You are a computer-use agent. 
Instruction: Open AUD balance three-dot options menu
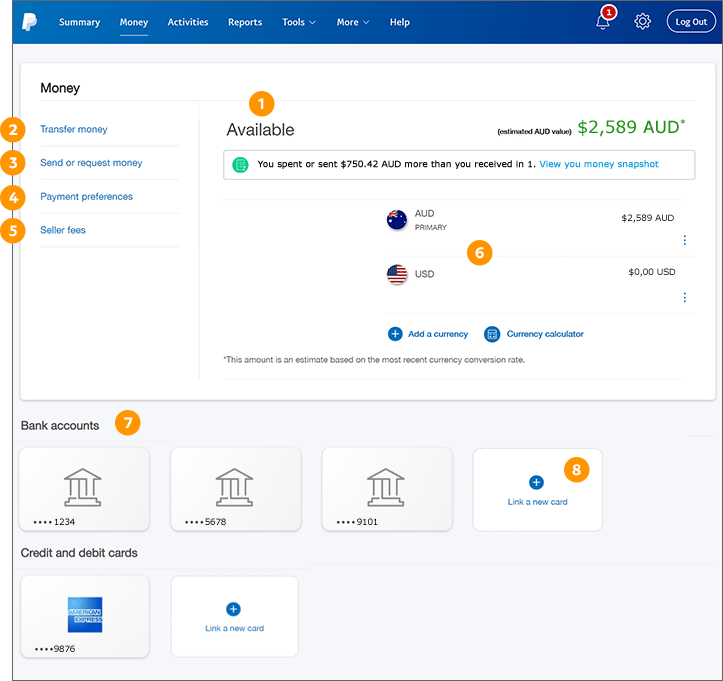[x=684, y=240]
